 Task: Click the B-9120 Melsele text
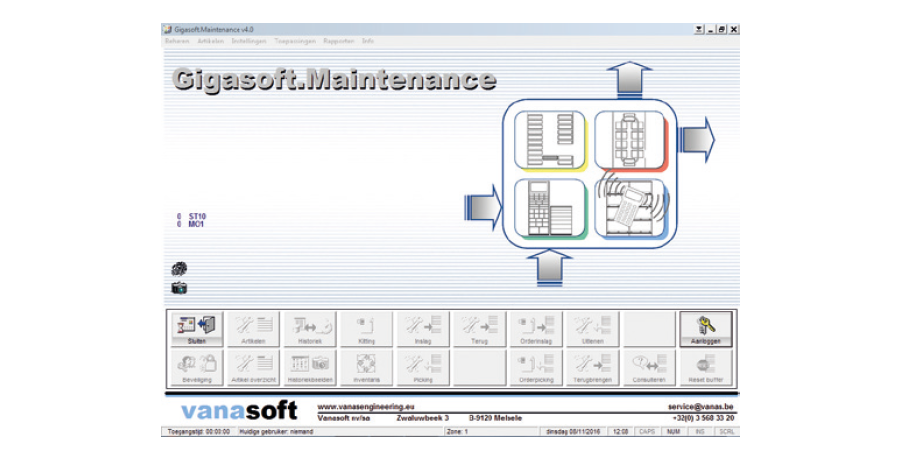tap(495, 418)
